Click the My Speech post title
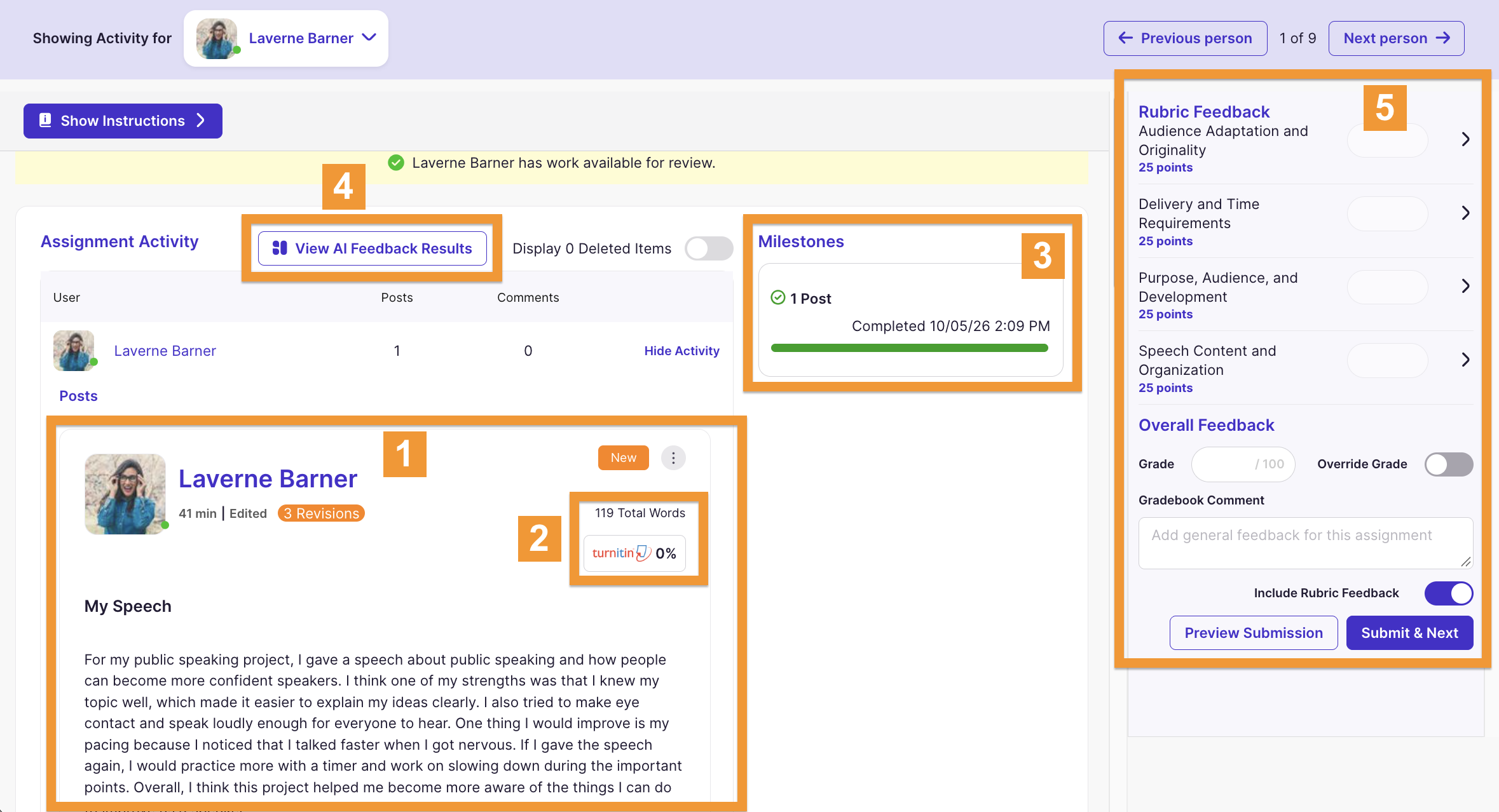The width and height of the screenshot is (1499, 812). tap(128, 606)
